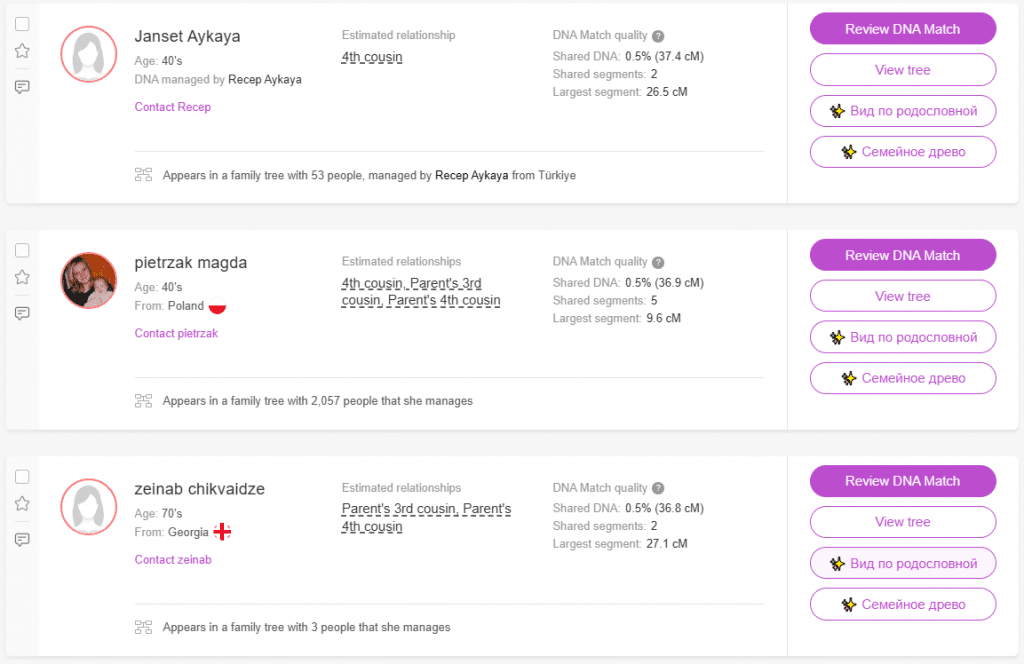The image size is (1024, 664).
Task: Select the Janset Aykaya match checkbox
Action: 22,24
